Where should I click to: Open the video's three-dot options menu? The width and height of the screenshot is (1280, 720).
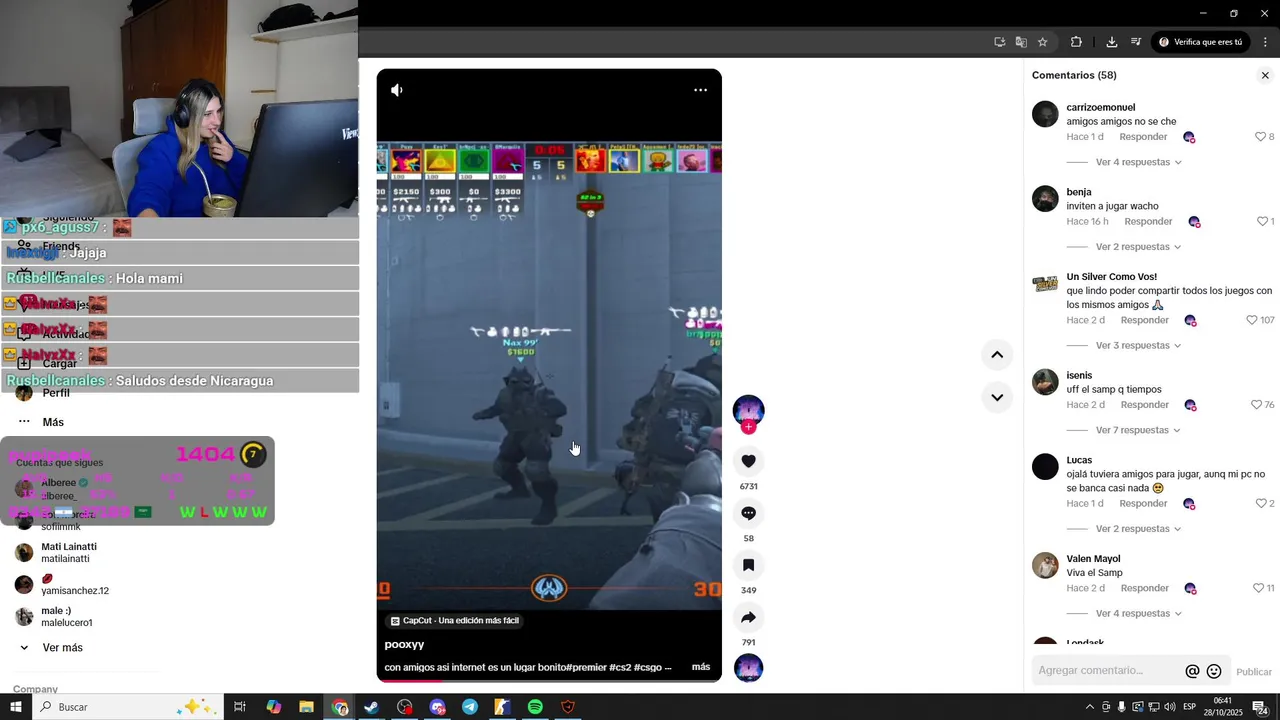coord(701,90)
